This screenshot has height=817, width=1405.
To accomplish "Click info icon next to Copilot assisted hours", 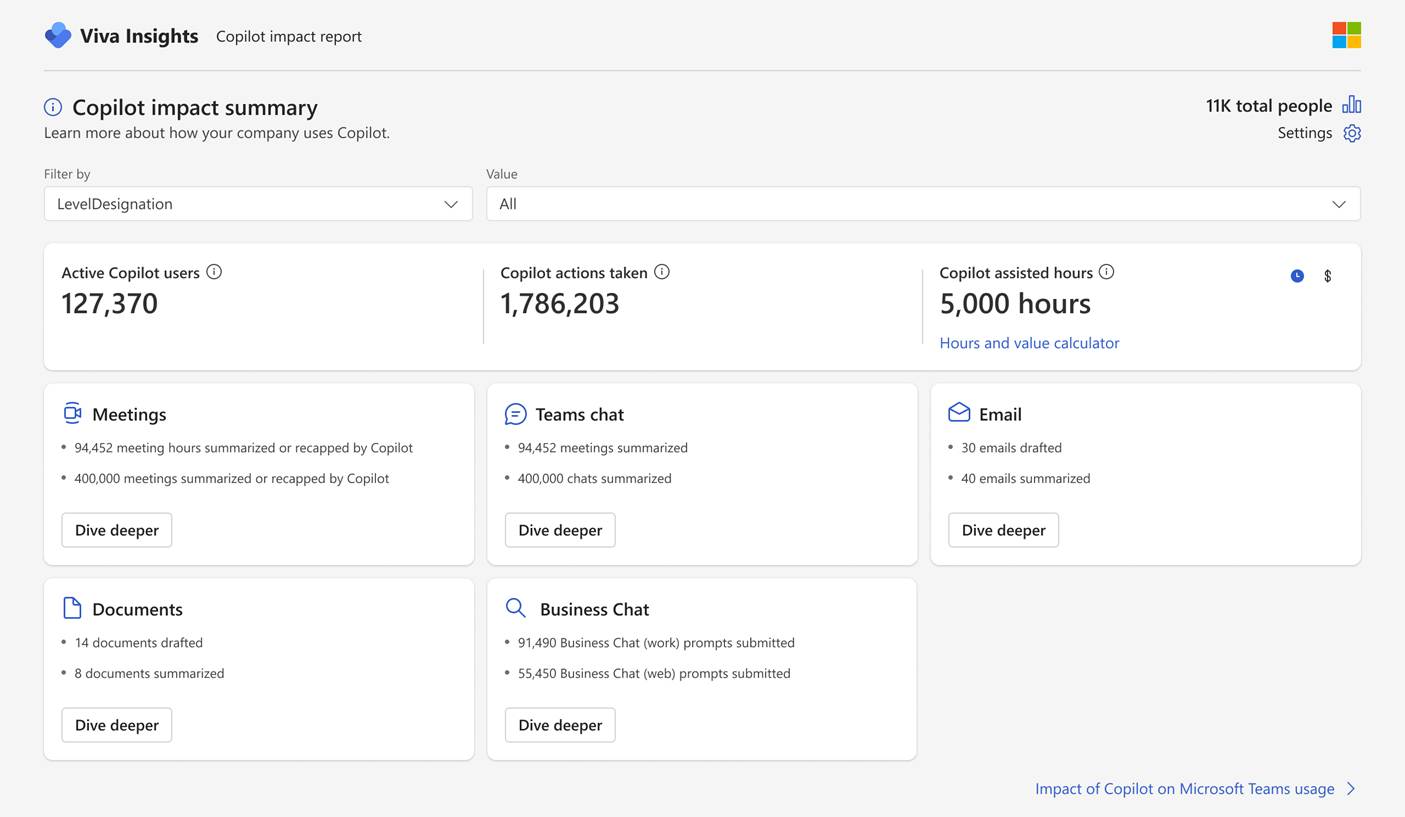I will pos(1106,272).
